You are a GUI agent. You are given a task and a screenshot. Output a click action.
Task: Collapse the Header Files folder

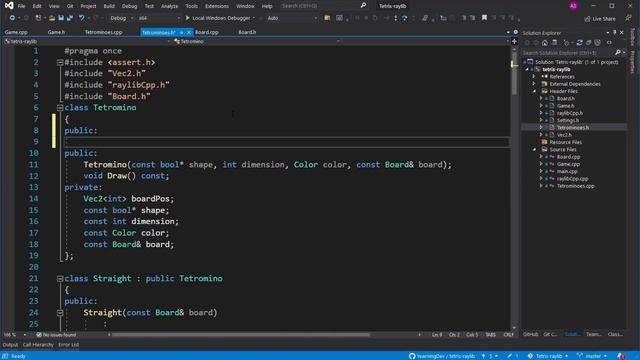pos(534,91)
